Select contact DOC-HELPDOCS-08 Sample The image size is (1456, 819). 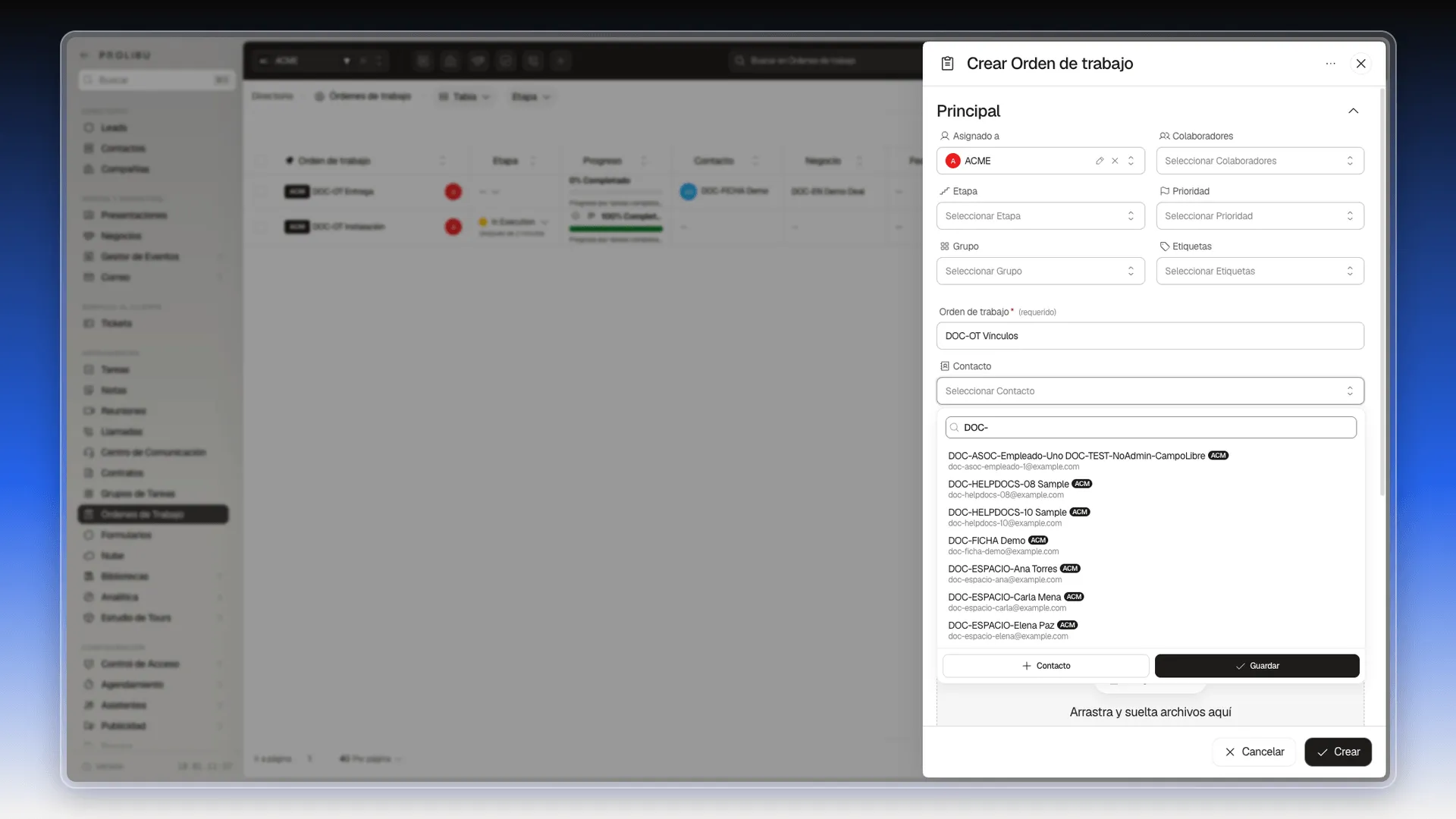(1150, 488)
